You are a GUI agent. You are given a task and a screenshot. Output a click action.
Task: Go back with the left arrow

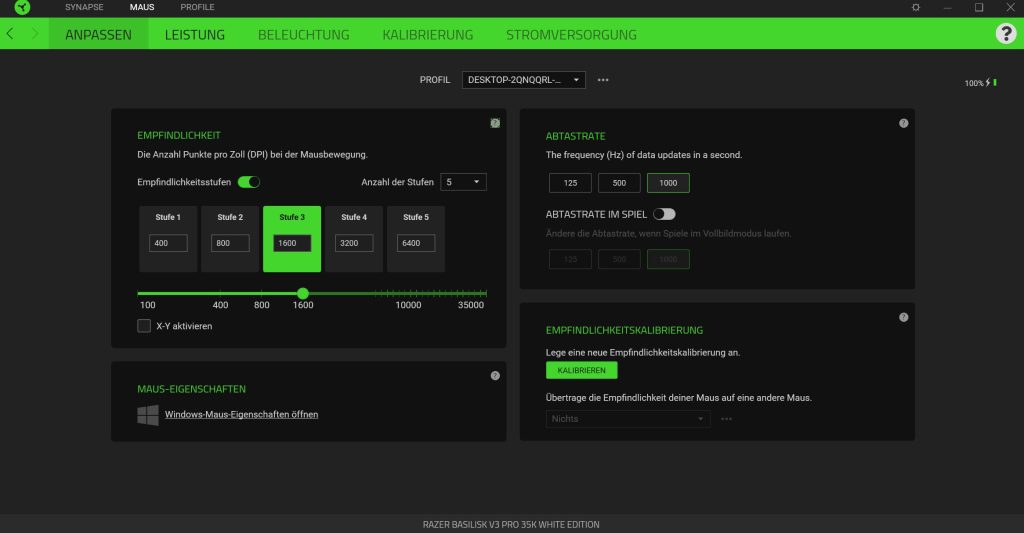[10, 33]
